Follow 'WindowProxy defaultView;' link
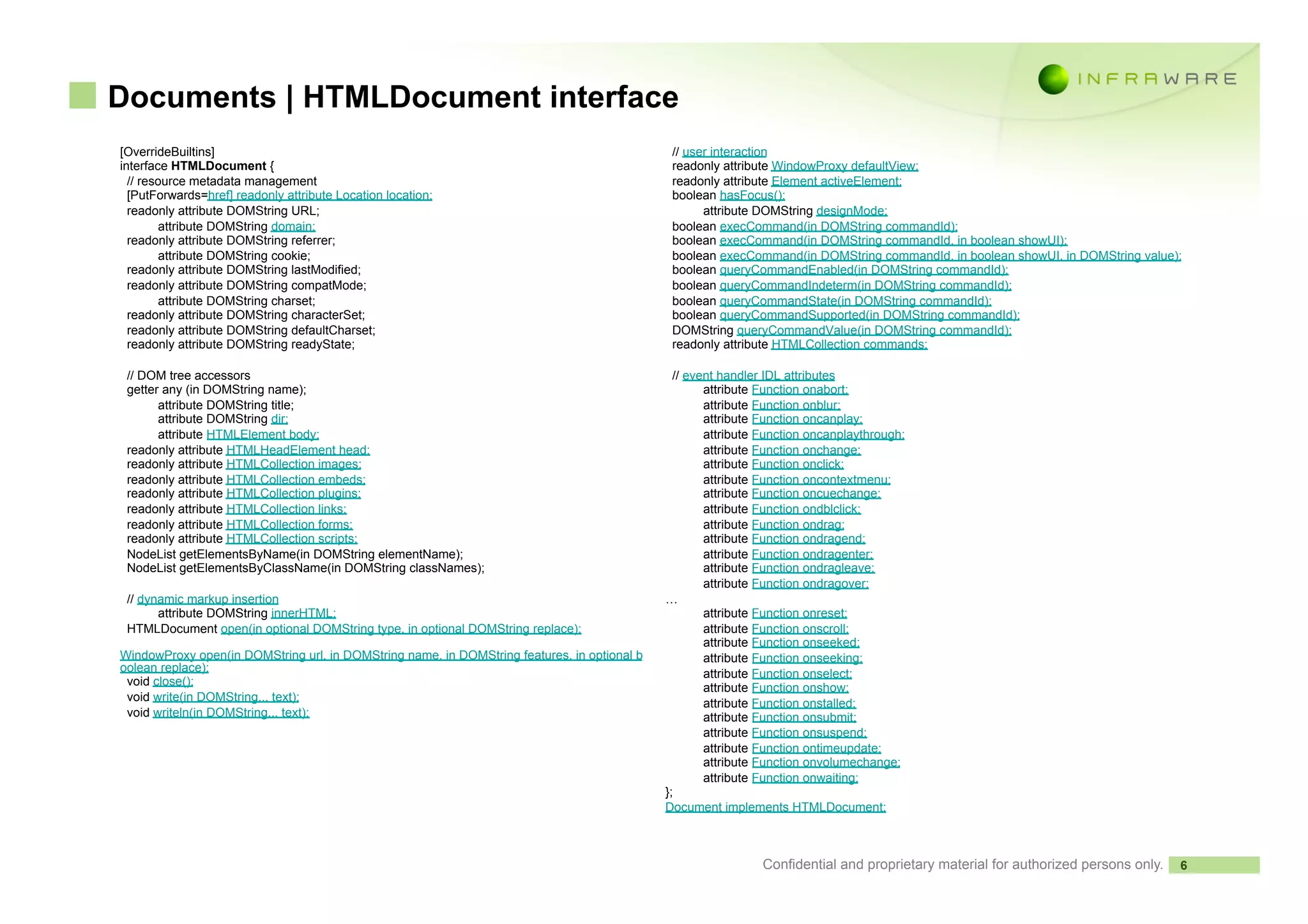 (x=845, y=166)
